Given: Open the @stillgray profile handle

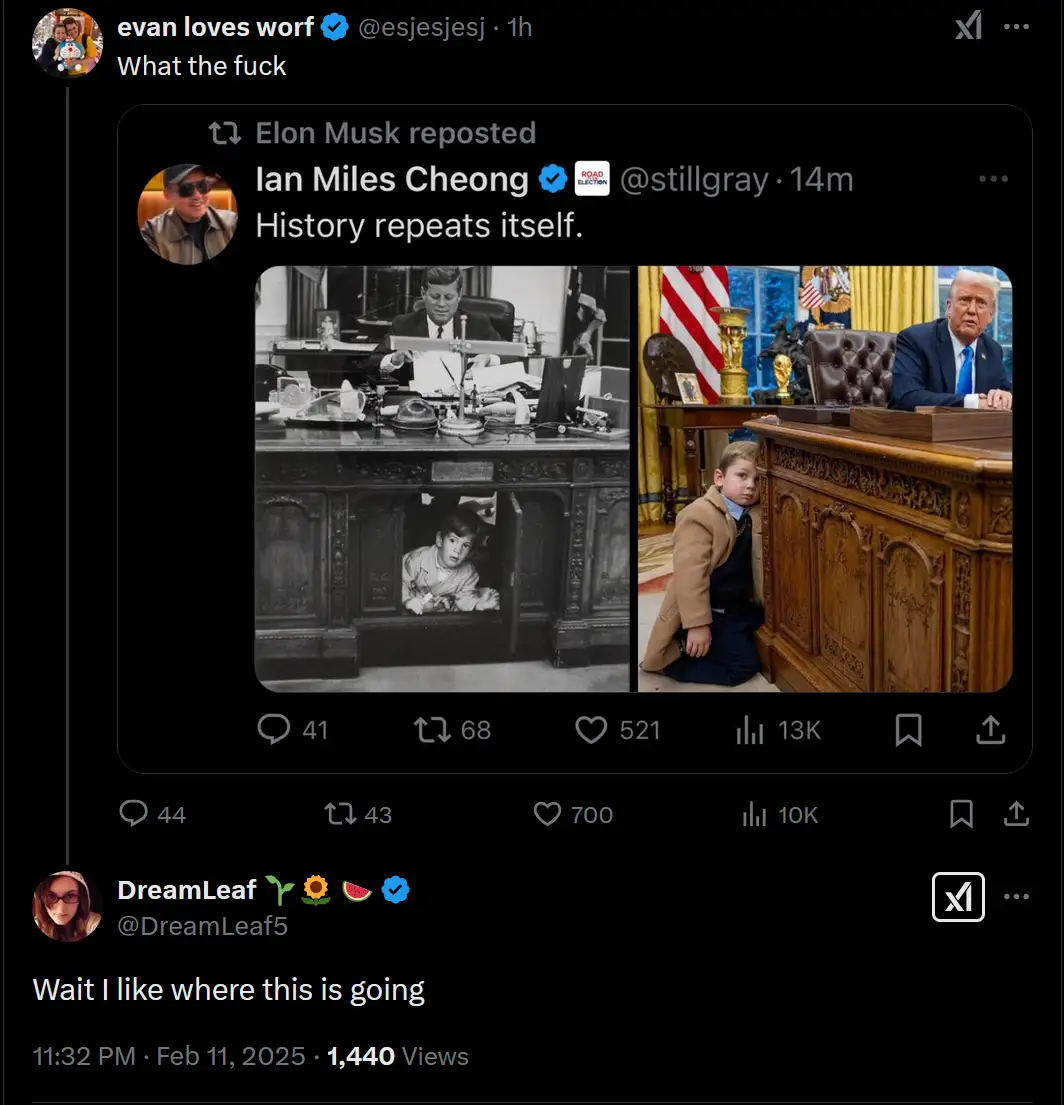Looking at the screenshot, I should tap(693, 179).
